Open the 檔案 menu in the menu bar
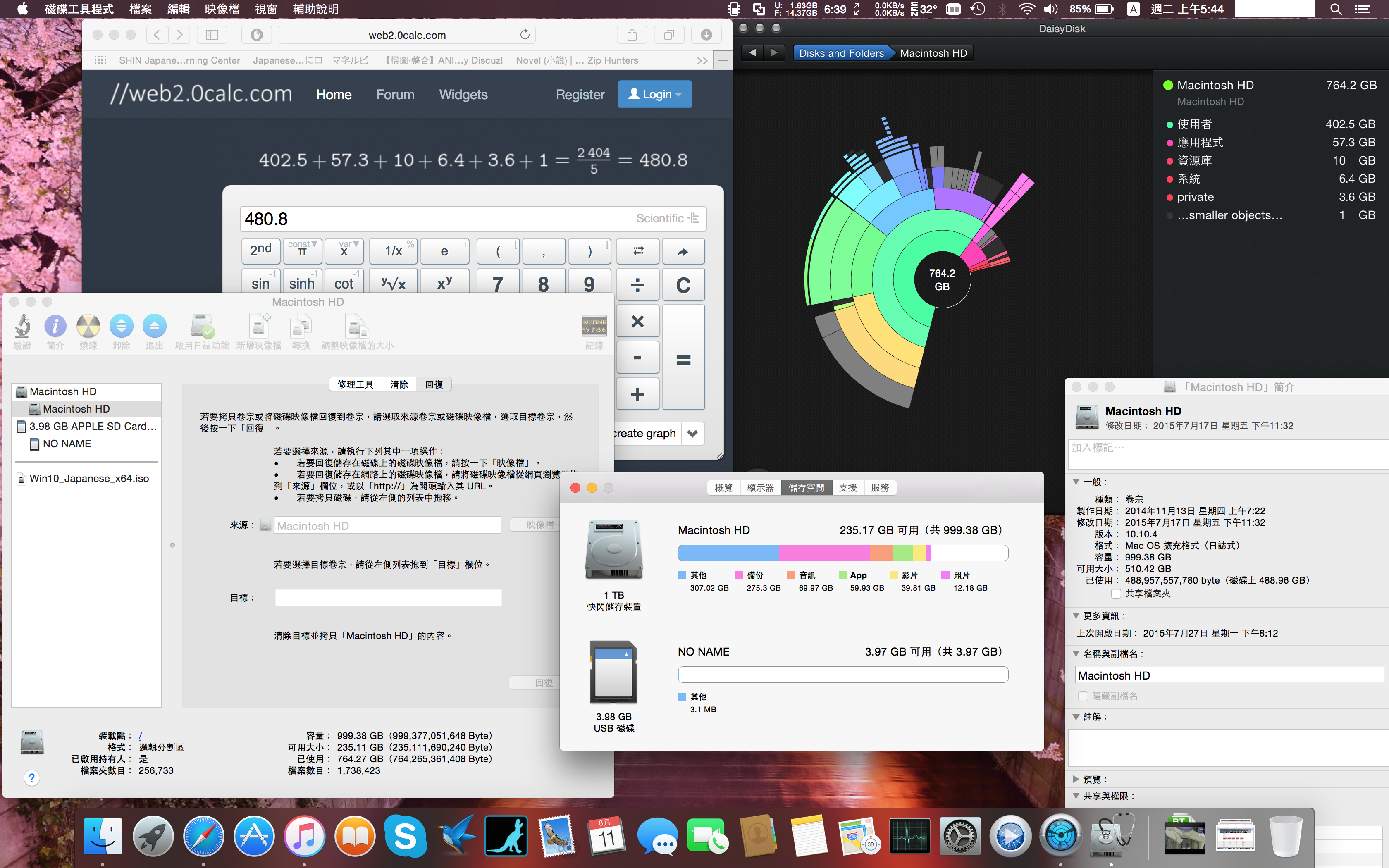The image size is (1389, 868). (x=141, y=9)
